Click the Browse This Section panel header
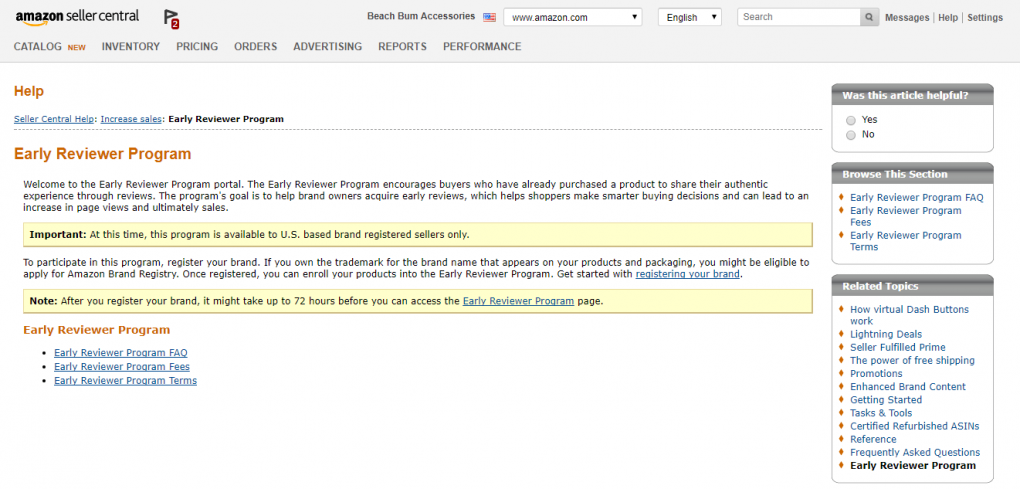 [912, 174]
